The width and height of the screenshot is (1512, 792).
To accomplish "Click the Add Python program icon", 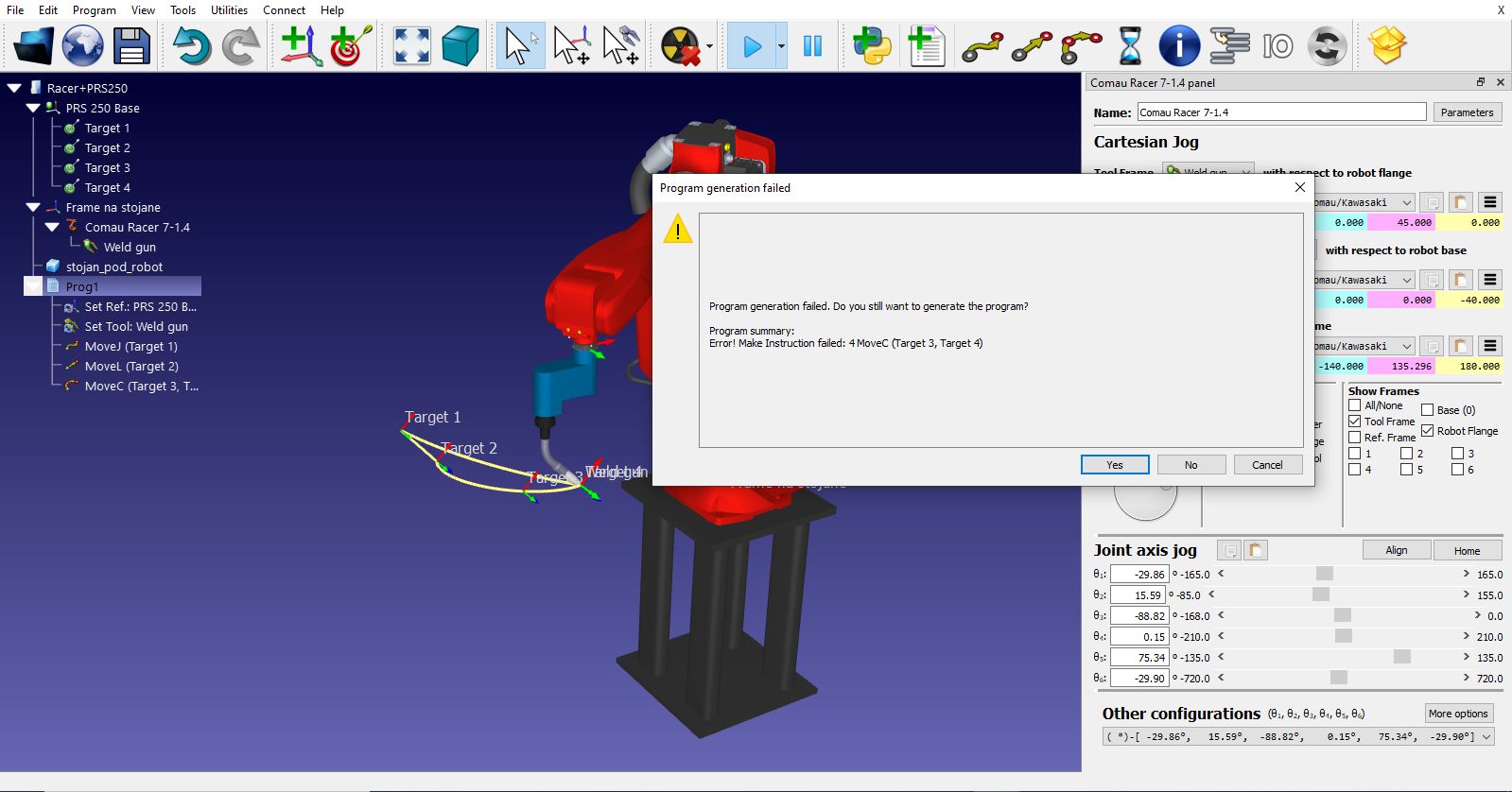I will (871, 45).
